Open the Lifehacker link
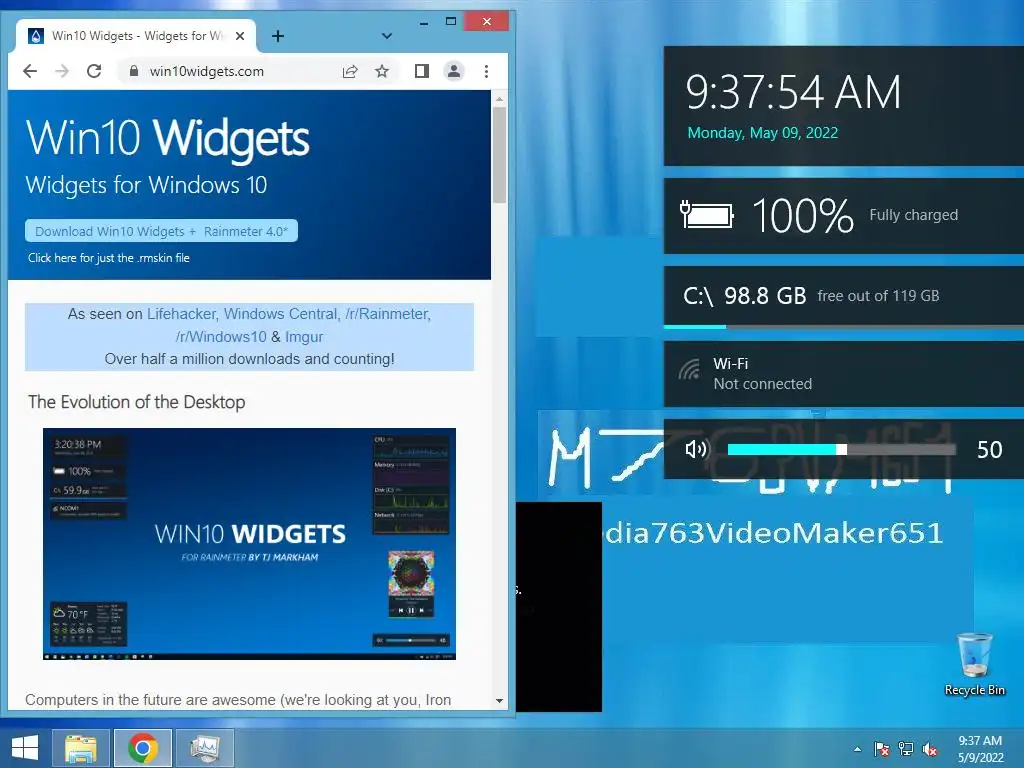The height and width of the screenshot is (768, 1024). click(182, 314)
